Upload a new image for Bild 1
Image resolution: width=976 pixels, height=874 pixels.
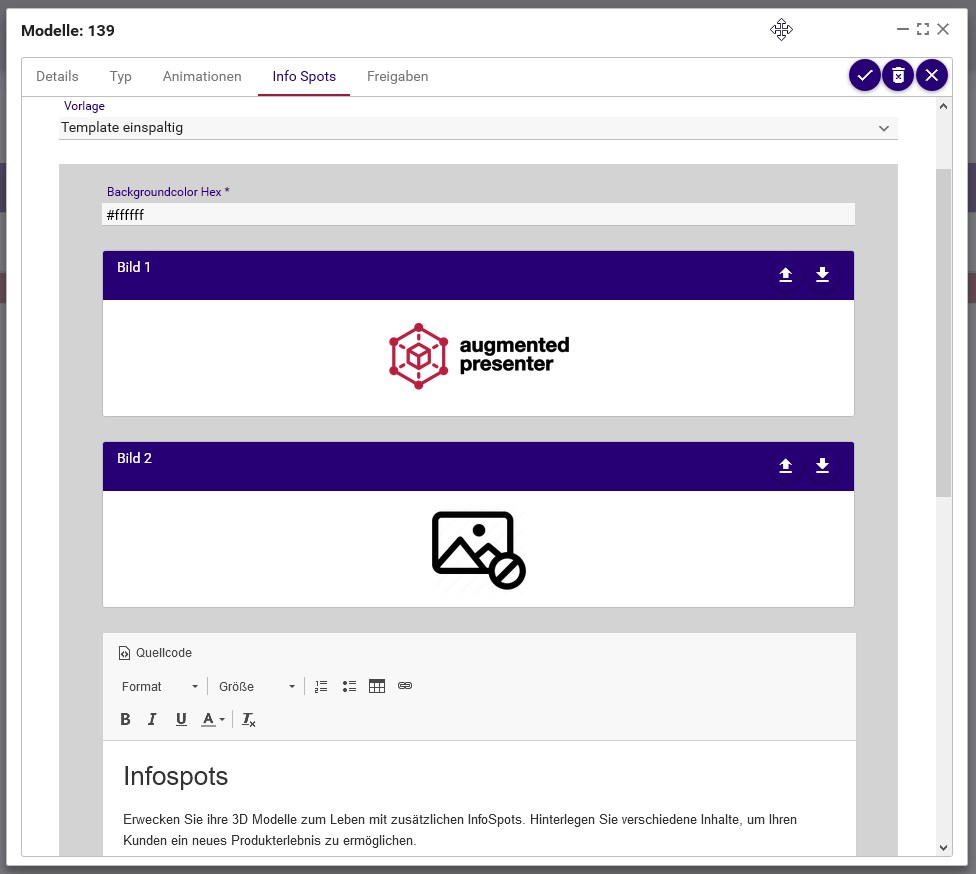click(x=786, y=274)
